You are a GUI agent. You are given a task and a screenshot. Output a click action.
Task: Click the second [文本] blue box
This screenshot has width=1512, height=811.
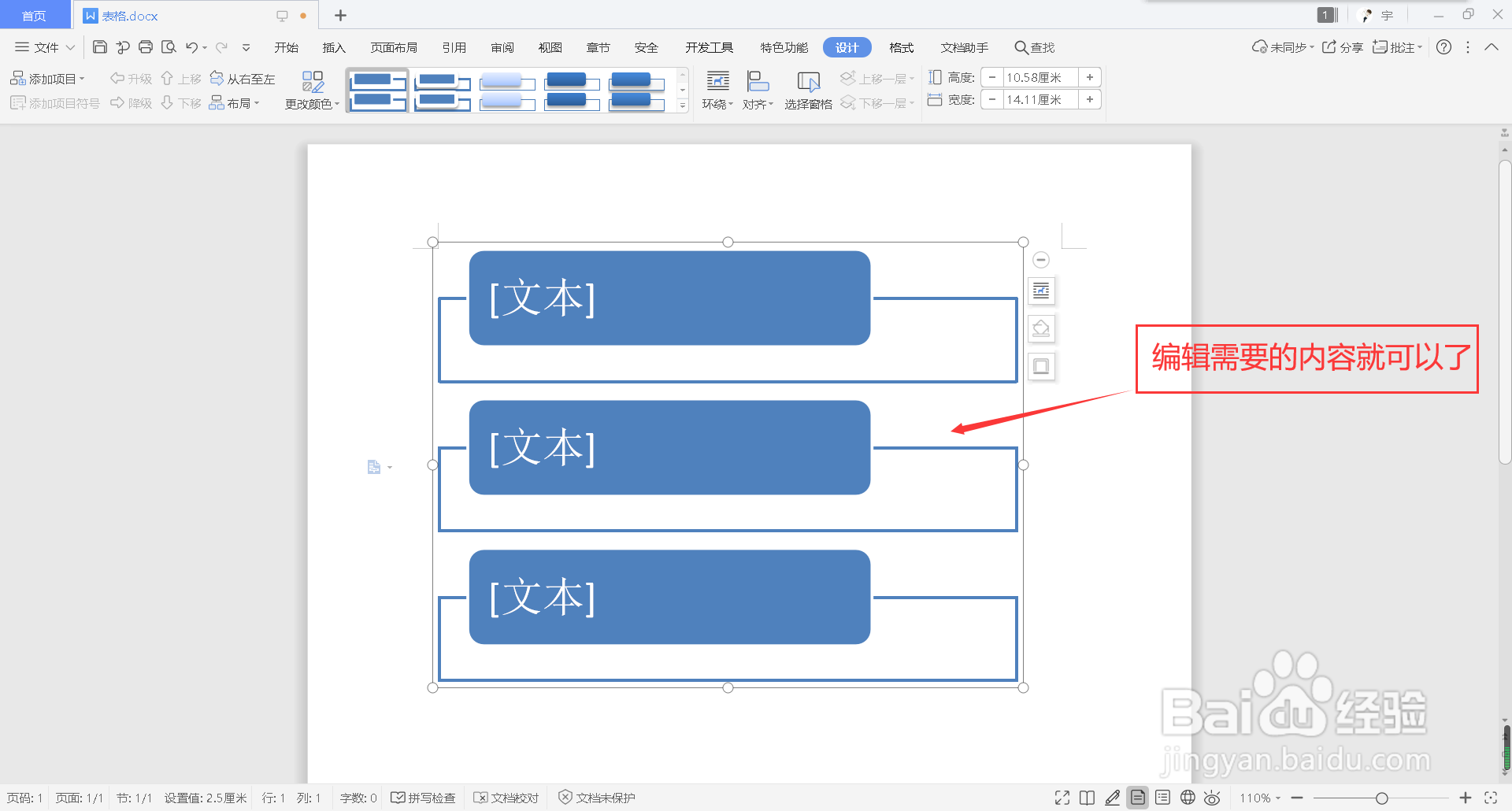tap(669, 447)
